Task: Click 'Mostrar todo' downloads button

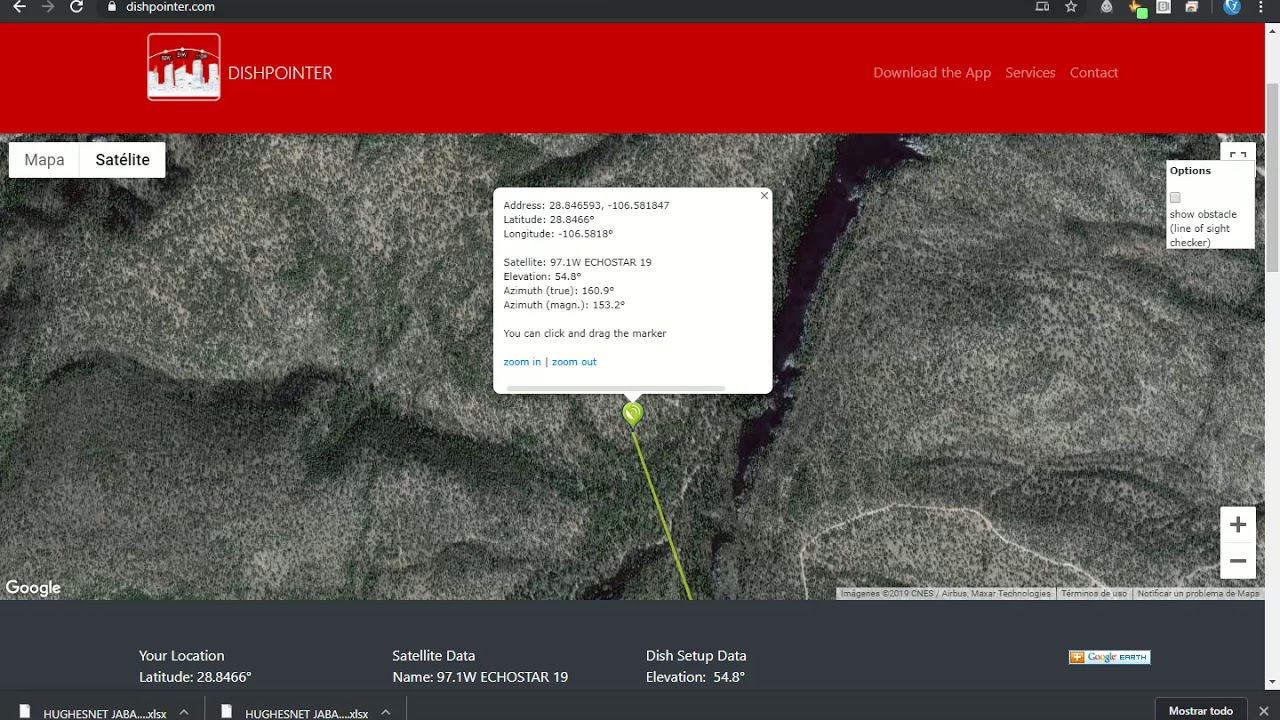Action: [1201, 711]
